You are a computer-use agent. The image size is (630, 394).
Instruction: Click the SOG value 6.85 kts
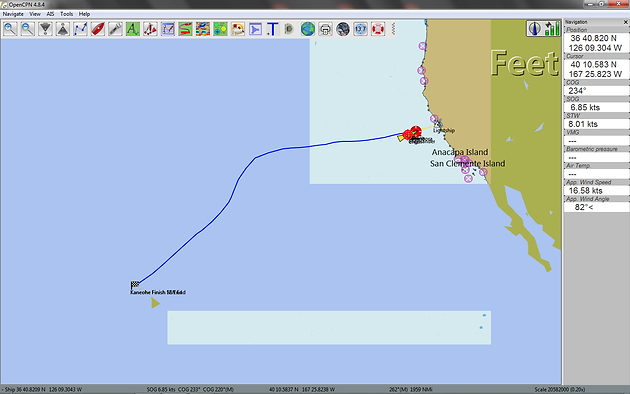click(585, 107)
